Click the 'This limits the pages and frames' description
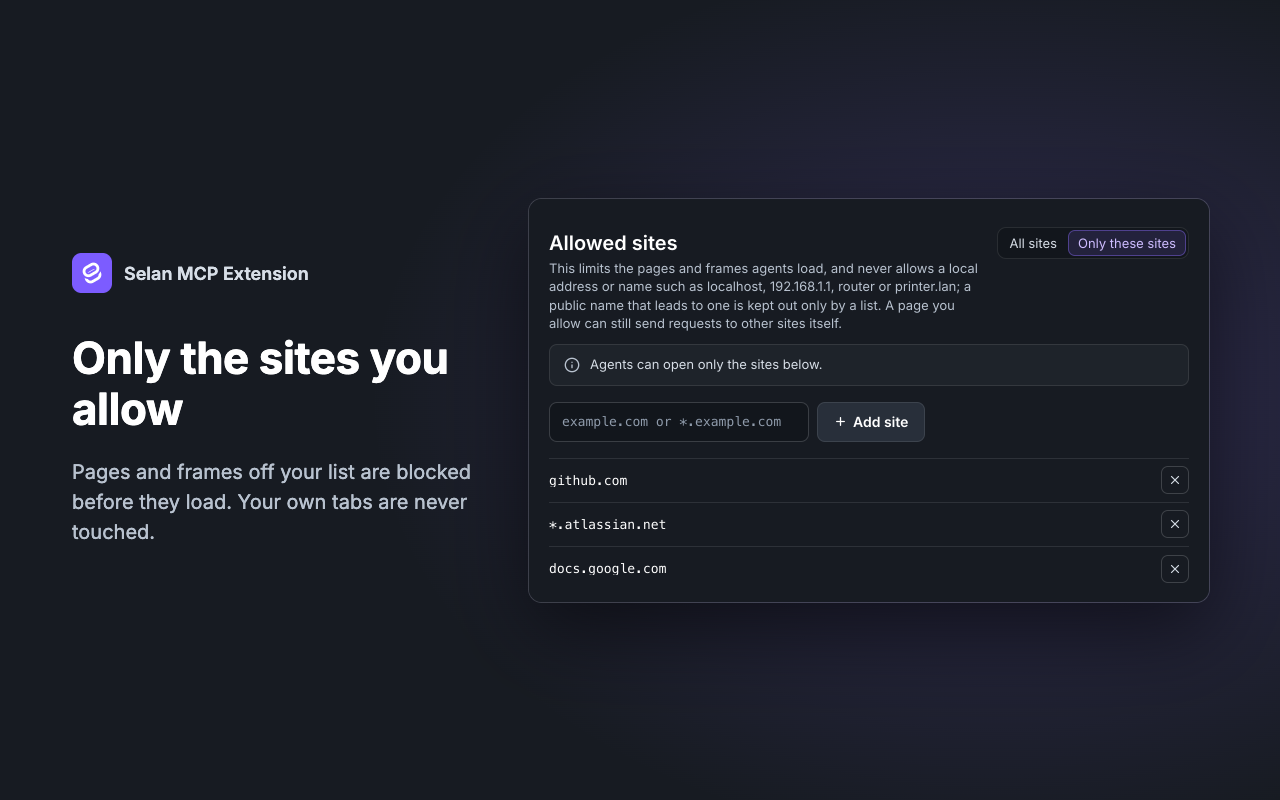 (x=764, y=296)
